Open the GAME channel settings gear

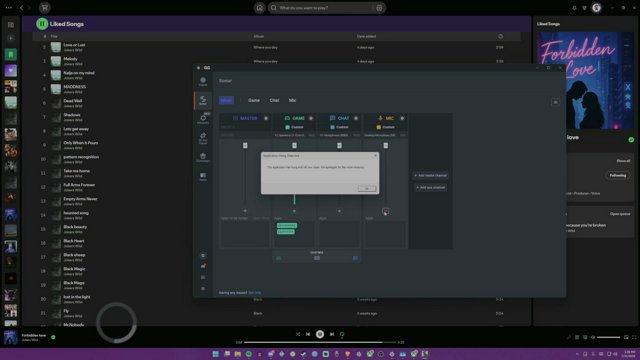[311, 118]
